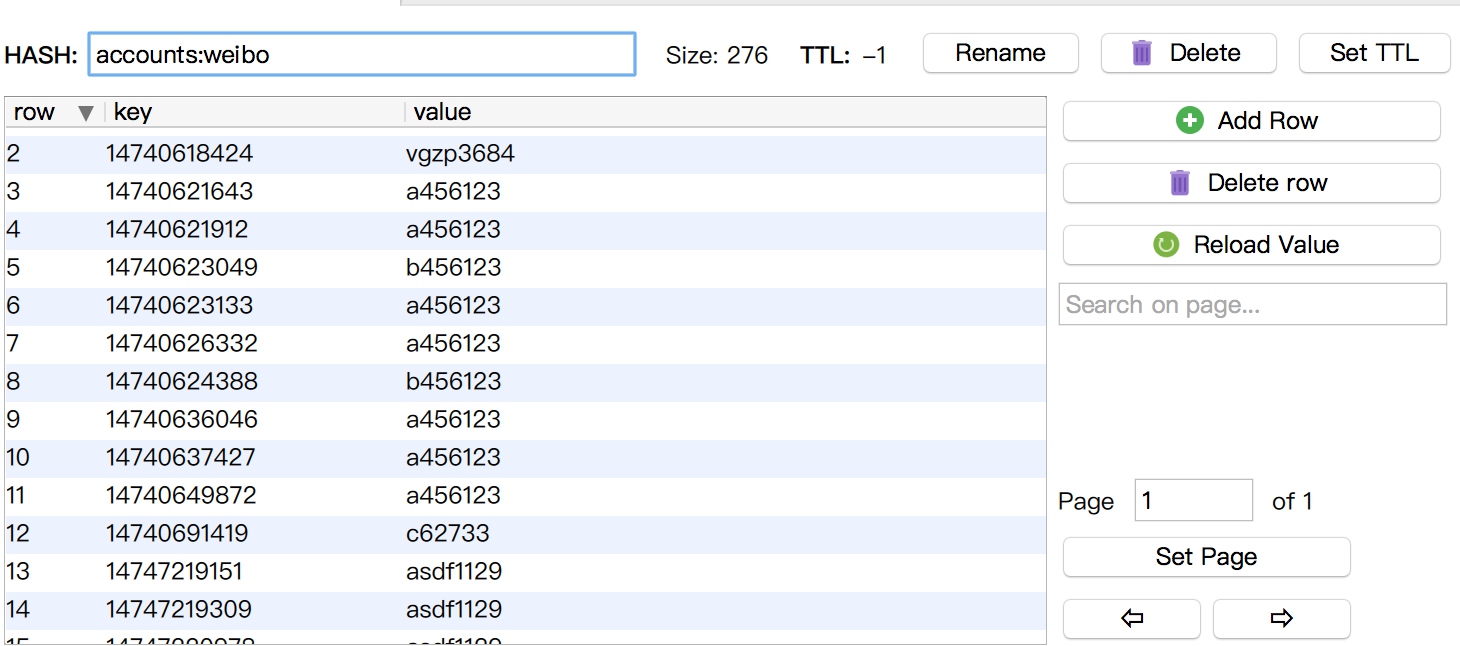Click row number 3 cell
The height and width of the screenshot is (646, 1460).
(13, 192)
